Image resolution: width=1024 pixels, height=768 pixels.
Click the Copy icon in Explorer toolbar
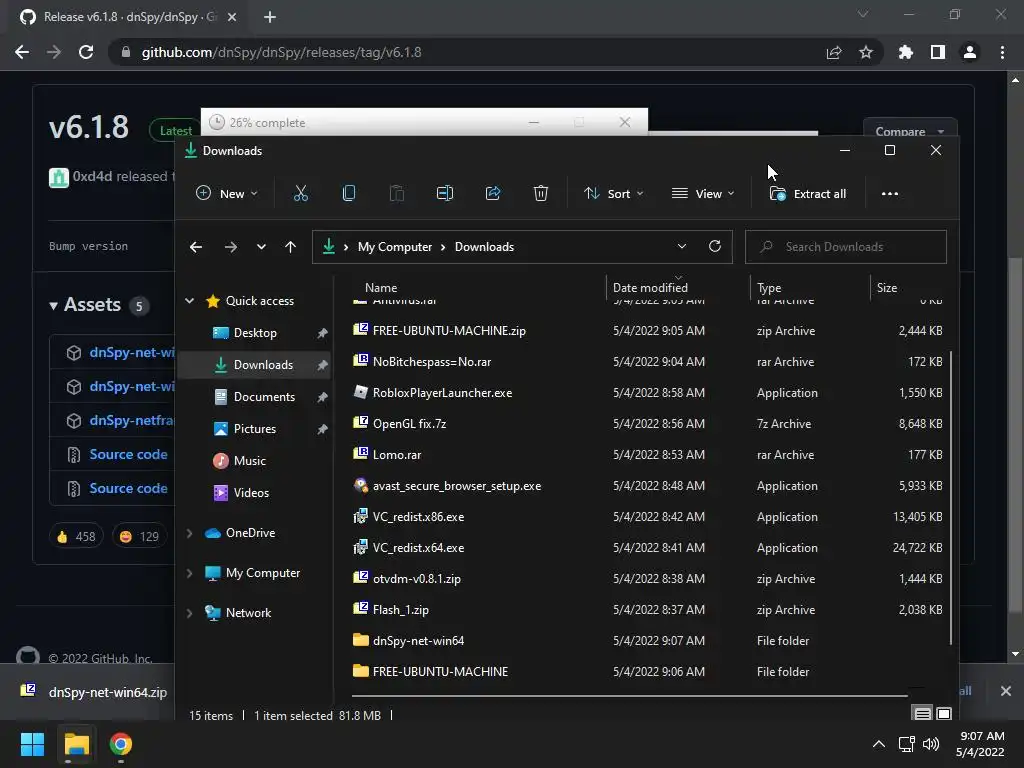tap(349, 193)
